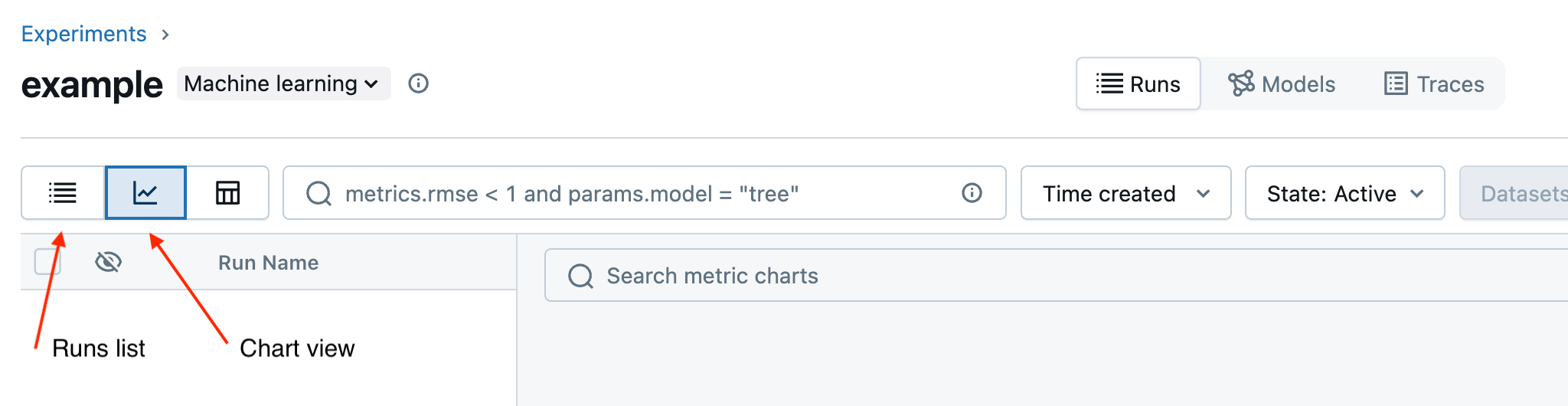Open the Machine learning type dropdown
Image resolution: width=1568 pixels, height=406 pixels.
pyautogui.click(x=283, y=83)
